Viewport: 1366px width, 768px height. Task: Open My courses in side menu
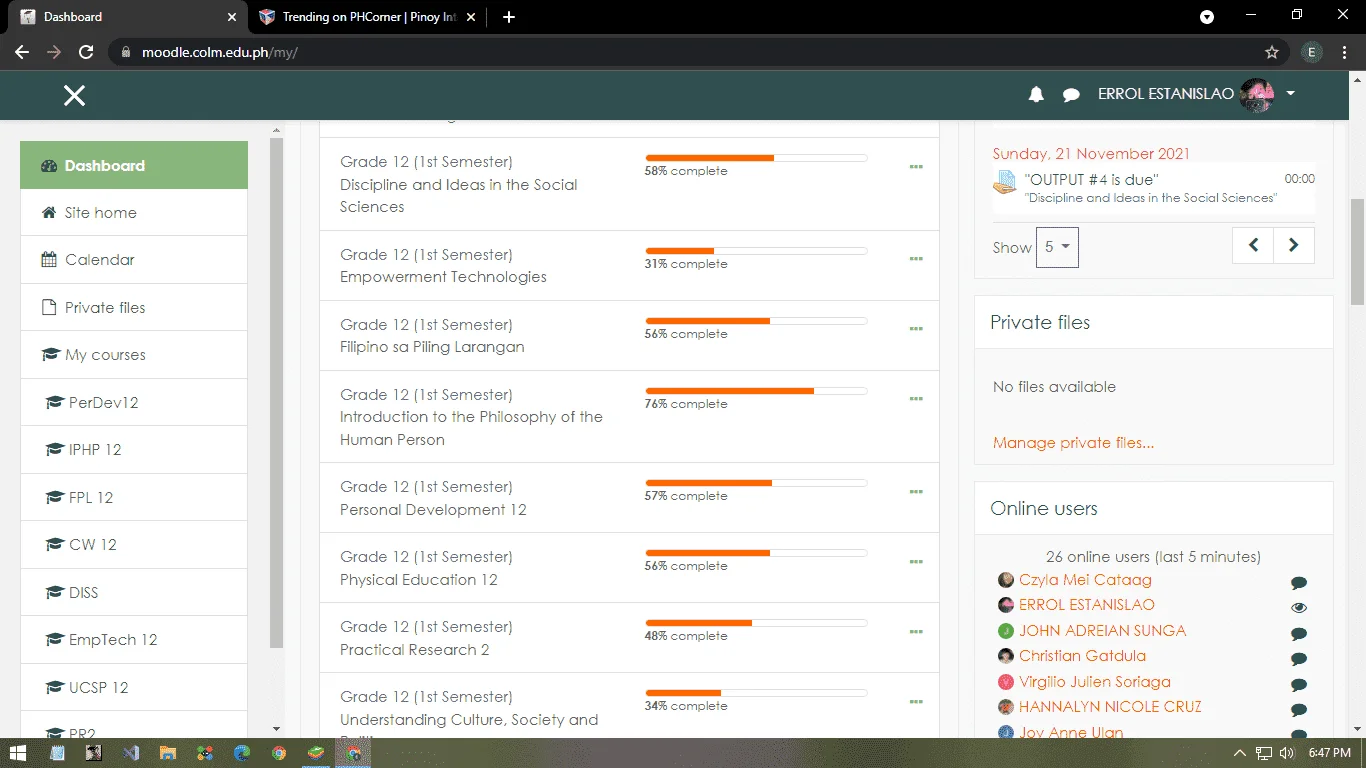(x=134, y=354)
